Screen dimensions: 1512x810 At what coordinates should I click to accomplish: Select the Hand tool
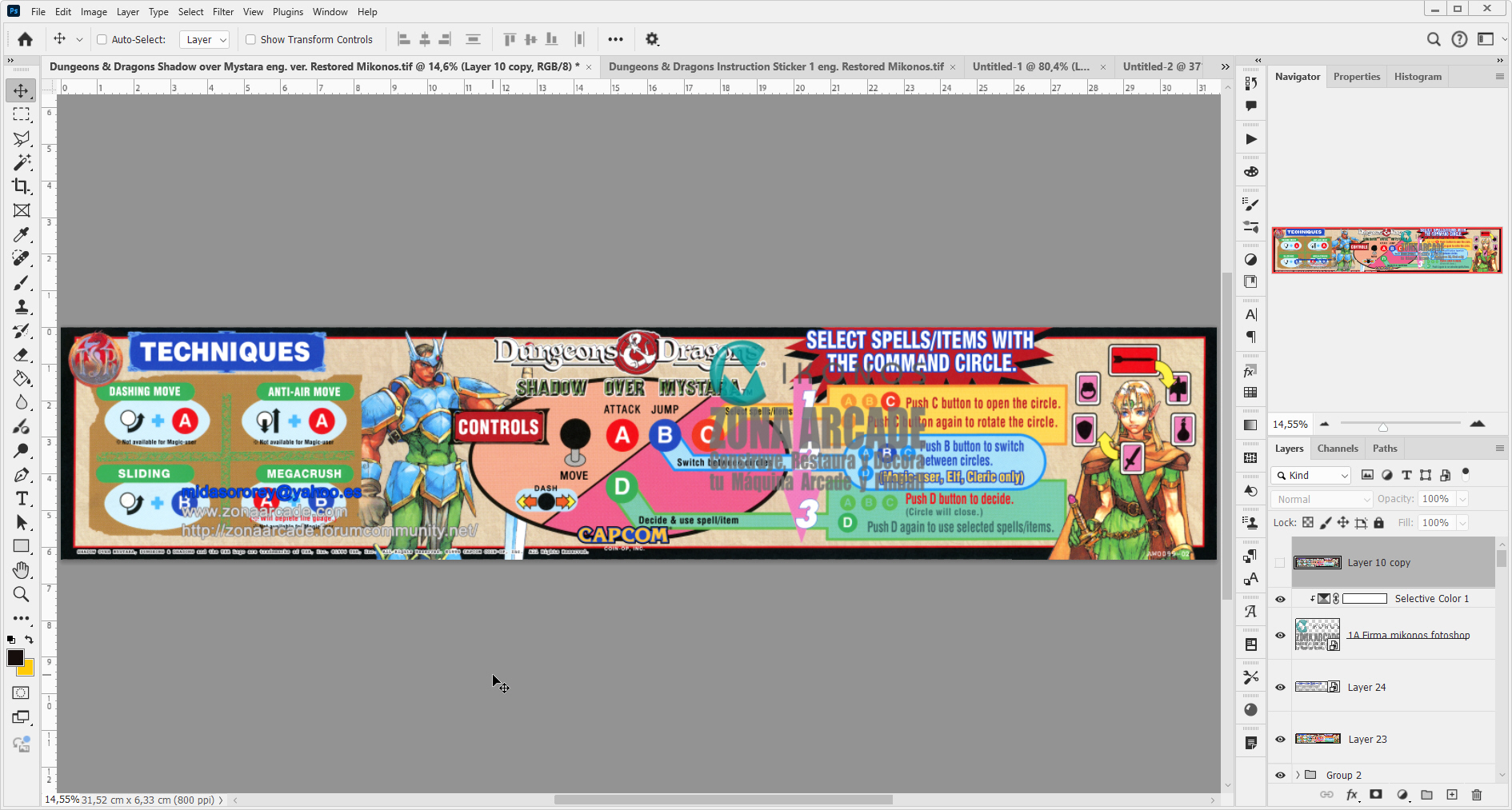point(22,570)
